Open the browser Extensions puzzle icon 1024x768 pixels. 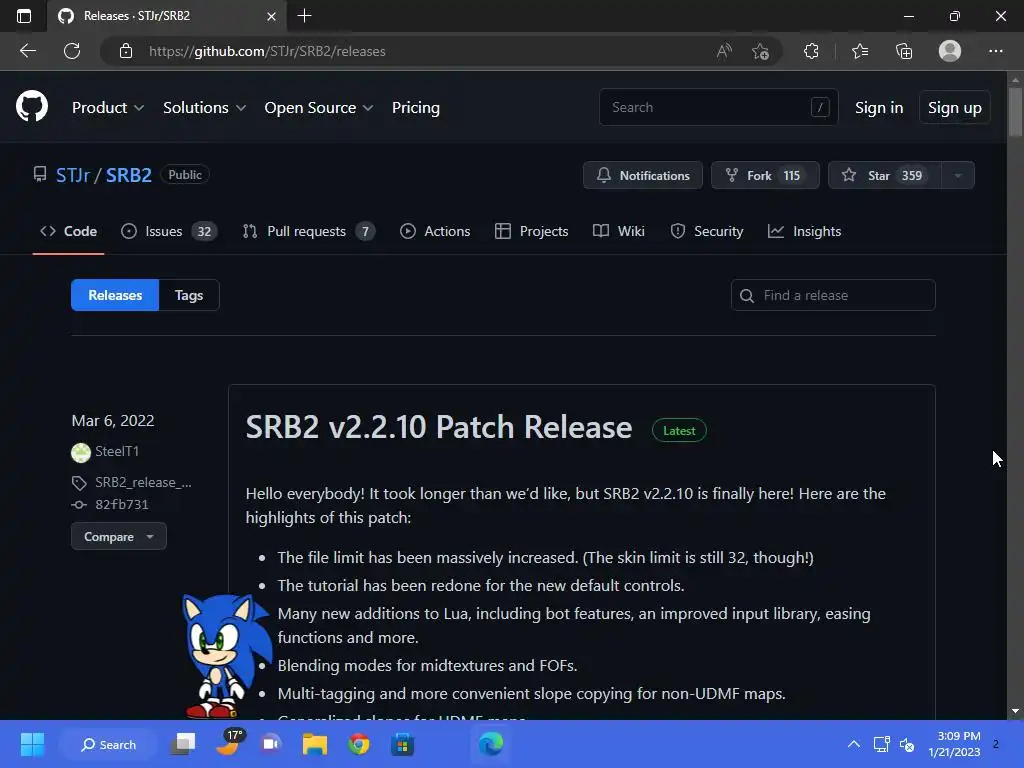(811, 51)
